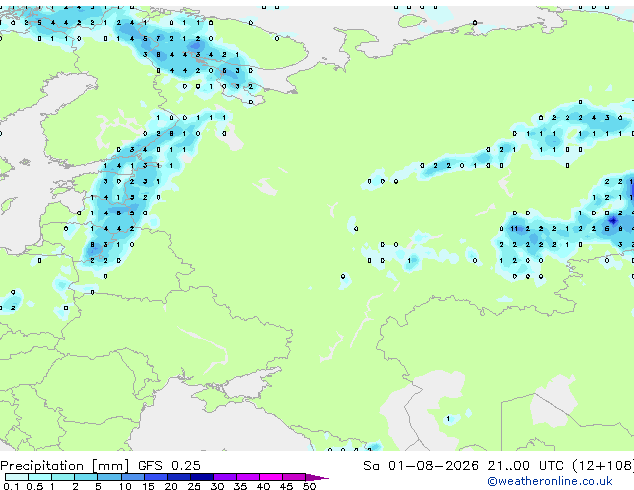The height and width of the screenshot is (490, 634).
Task: Click the 10–15 mm legend color swatch
Action: click(133, 477)
